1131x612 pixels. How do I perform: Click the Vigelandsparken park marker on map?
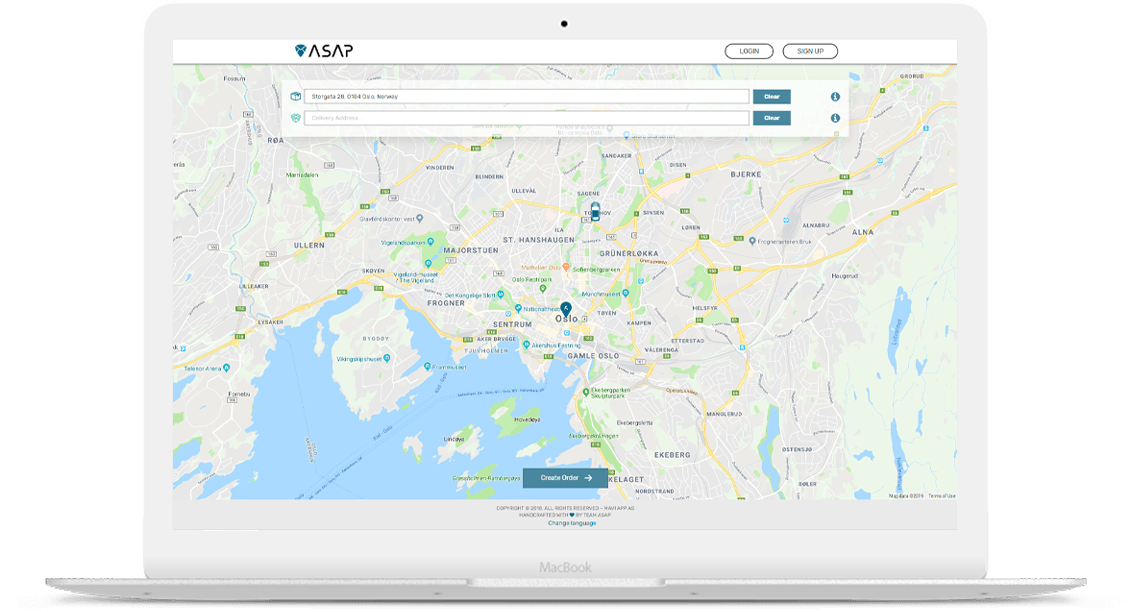tap(428, 242)
